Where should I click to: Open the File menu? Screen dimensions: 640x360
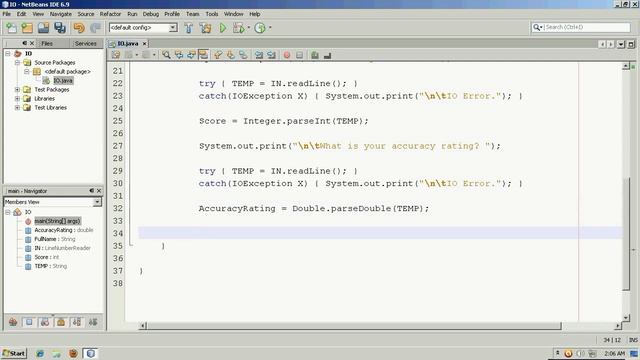click(x=7, y=14)
